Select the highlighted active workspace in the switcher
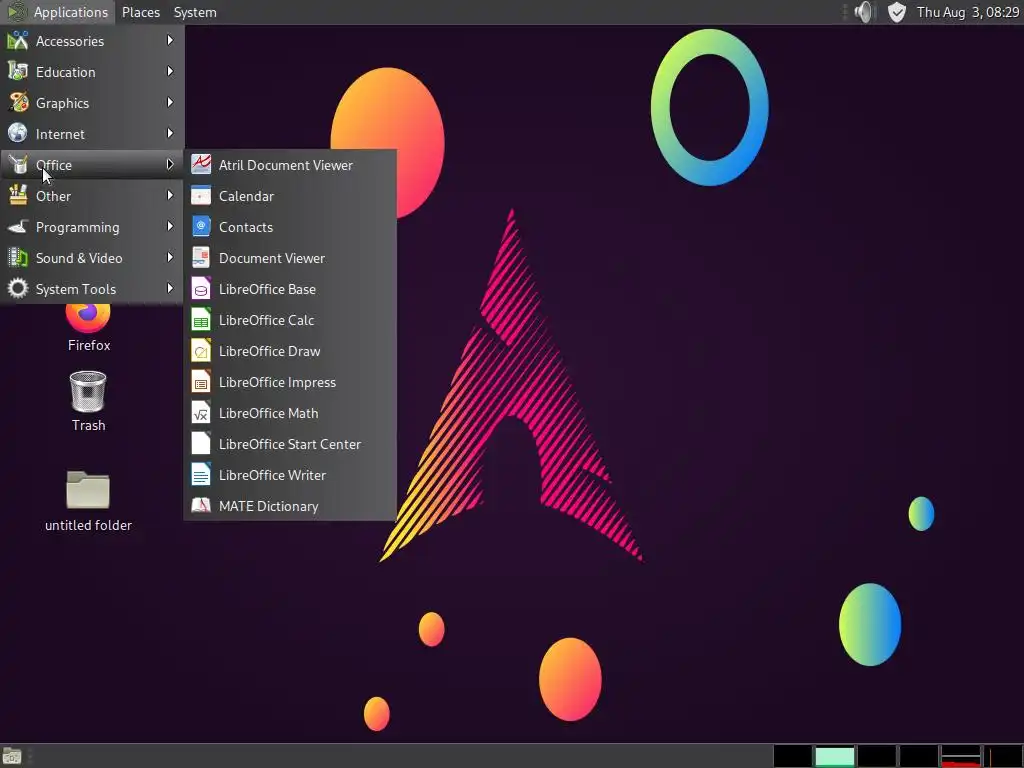Image resolution: width=1024 pixels, height=768 pixels. (x=834, y=756)
